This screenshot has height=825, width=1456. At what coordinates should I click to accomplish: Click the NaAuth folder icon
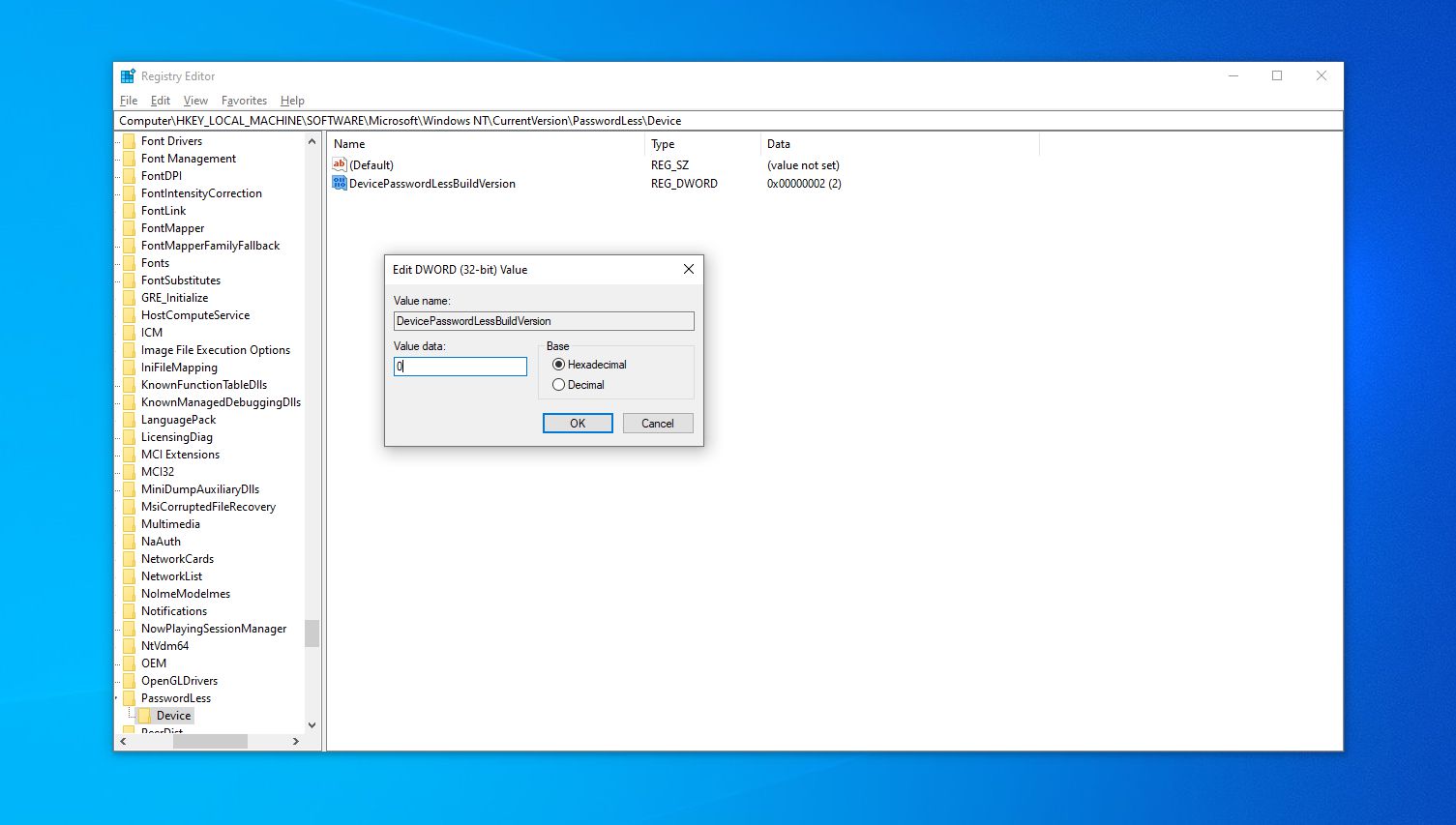(x=129, y=542)
